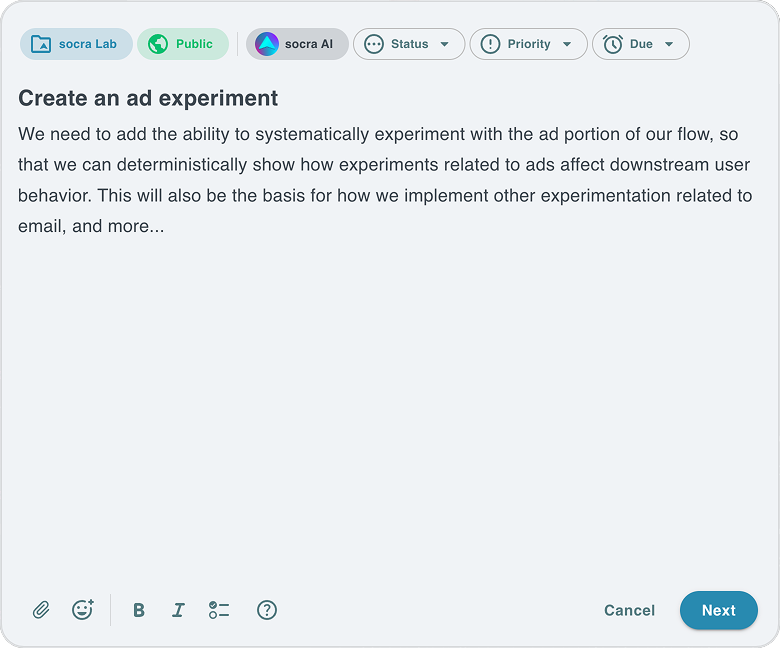Expand the Priority dropdown
The height and width of the screenshot is (648, 780).
(x=528, y=44)
